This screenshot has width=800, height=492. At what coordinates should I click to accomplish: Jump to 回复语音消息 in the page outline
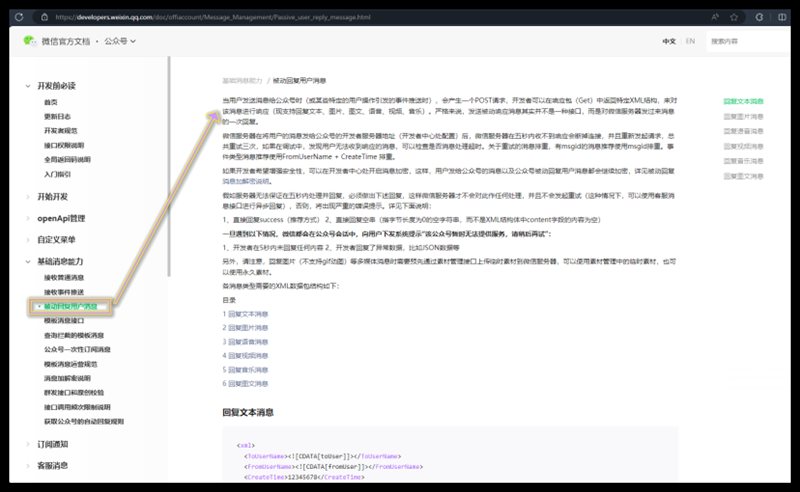(743, 131)
